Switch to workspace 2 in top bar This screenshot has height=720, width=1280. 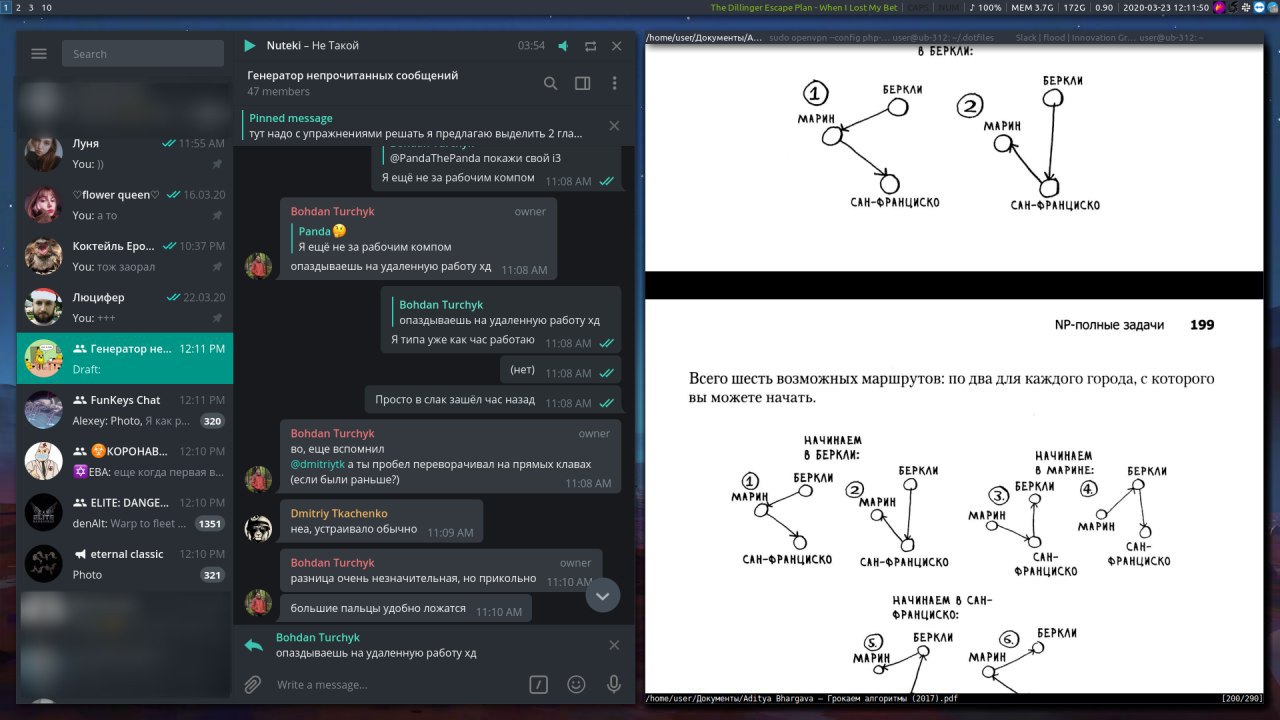[x=18, y=7]
